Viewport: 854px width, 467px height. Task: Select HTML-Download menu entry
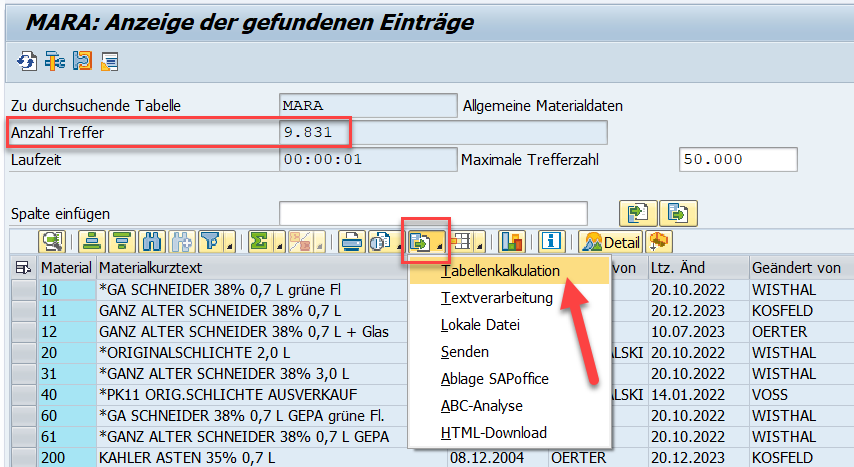494,433
